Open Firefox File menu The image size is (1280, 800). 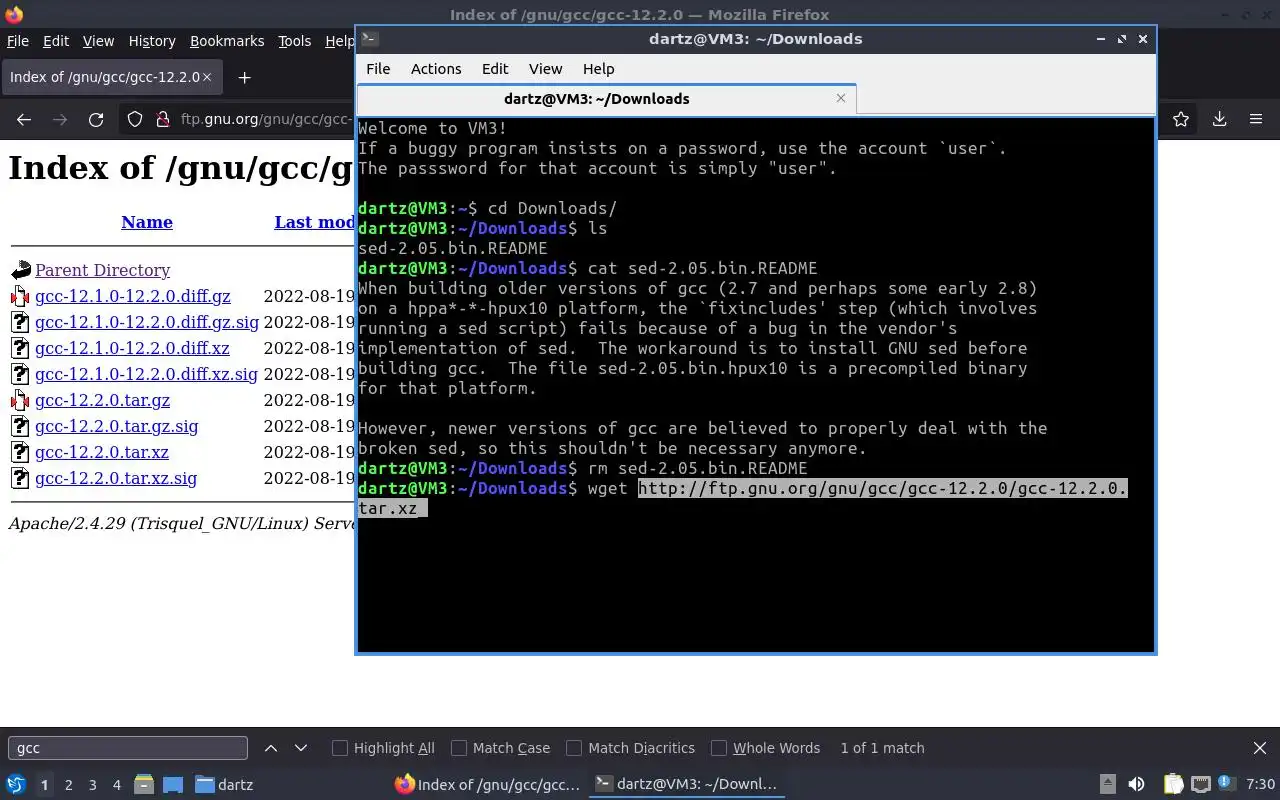[18, 41]
